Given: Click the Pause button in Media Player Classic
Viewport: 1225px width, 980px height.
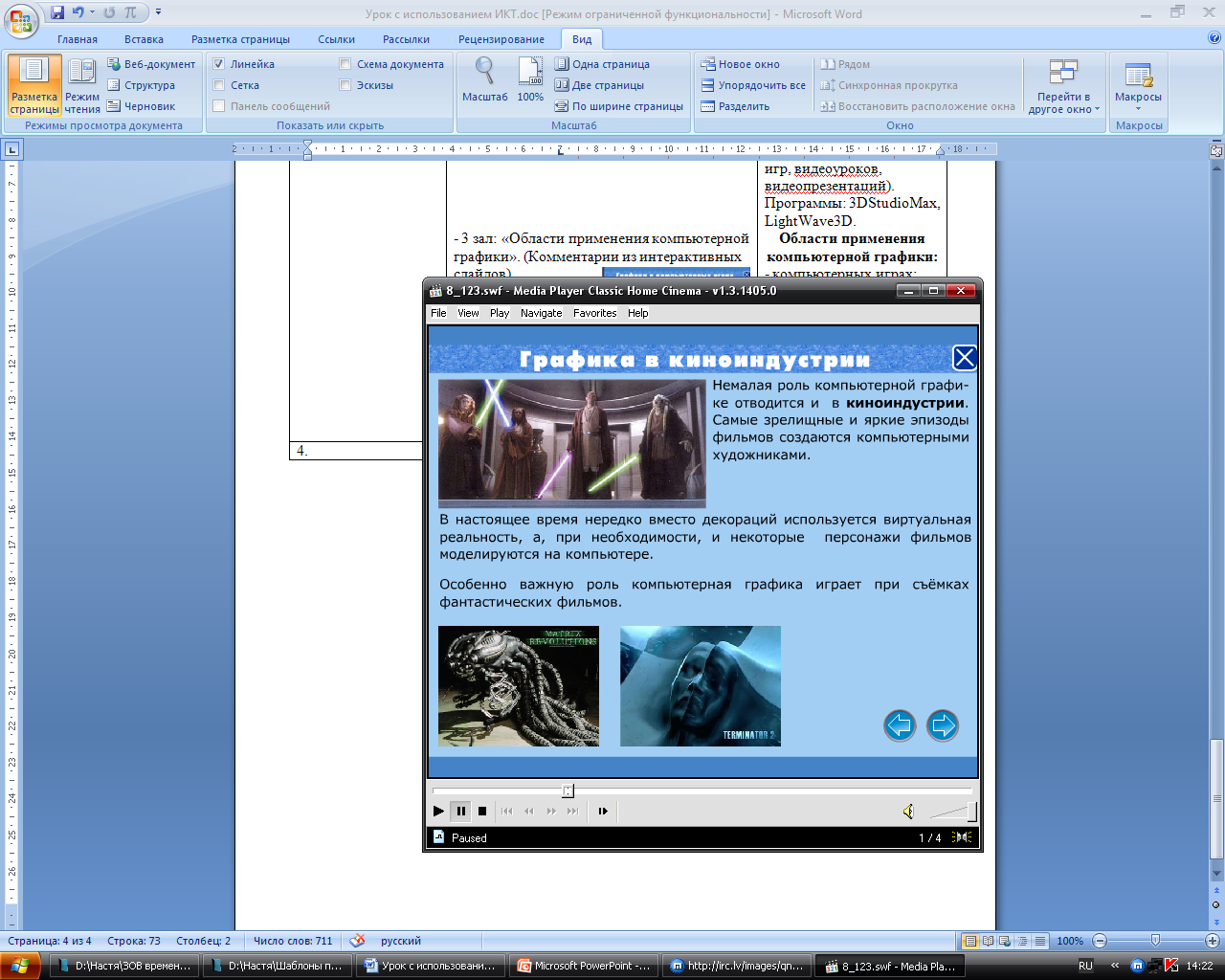Looking at the screenshot, I should [460, 811].
